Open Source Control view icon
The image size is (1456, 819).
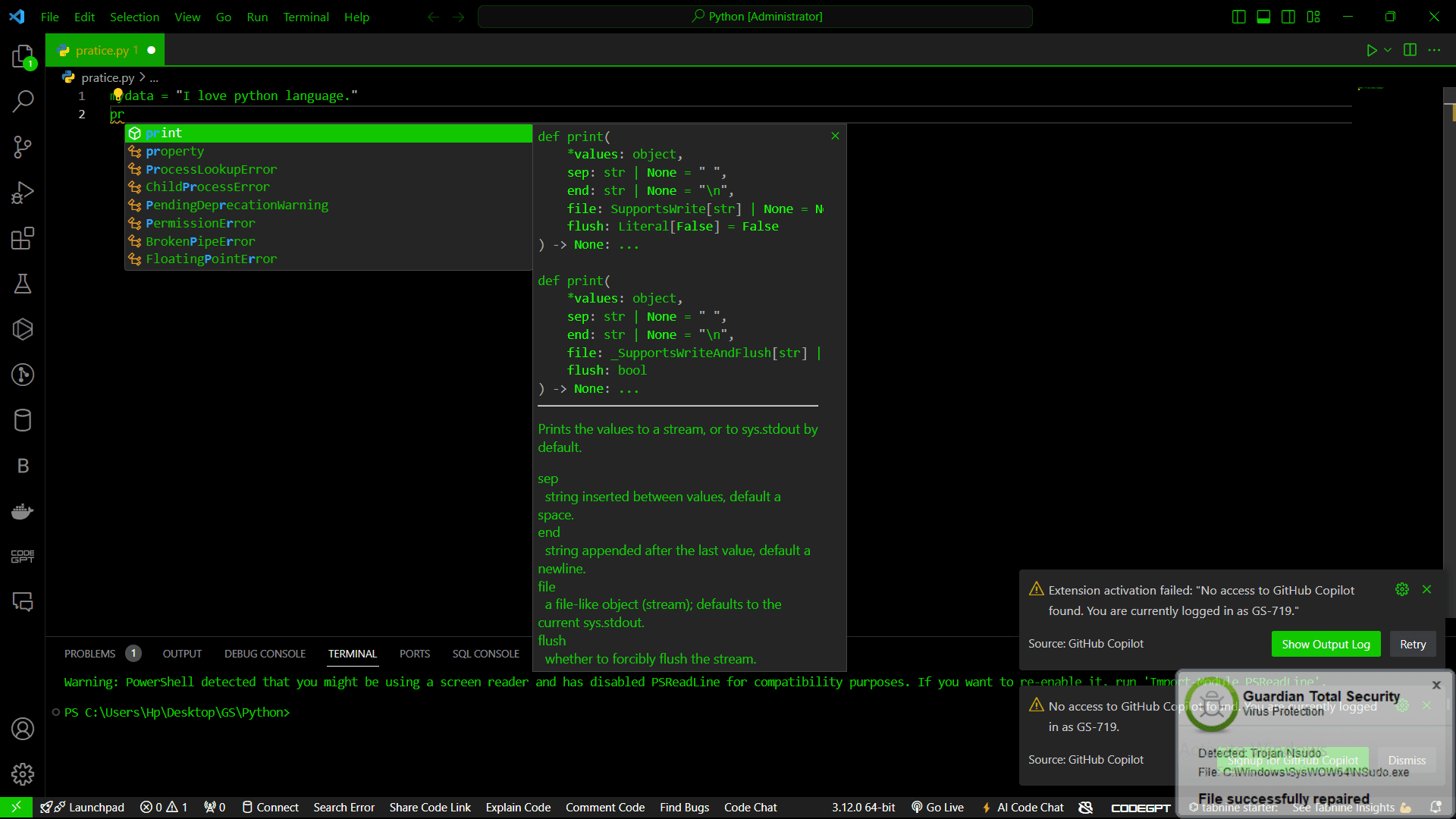click(x=23, y=147)
